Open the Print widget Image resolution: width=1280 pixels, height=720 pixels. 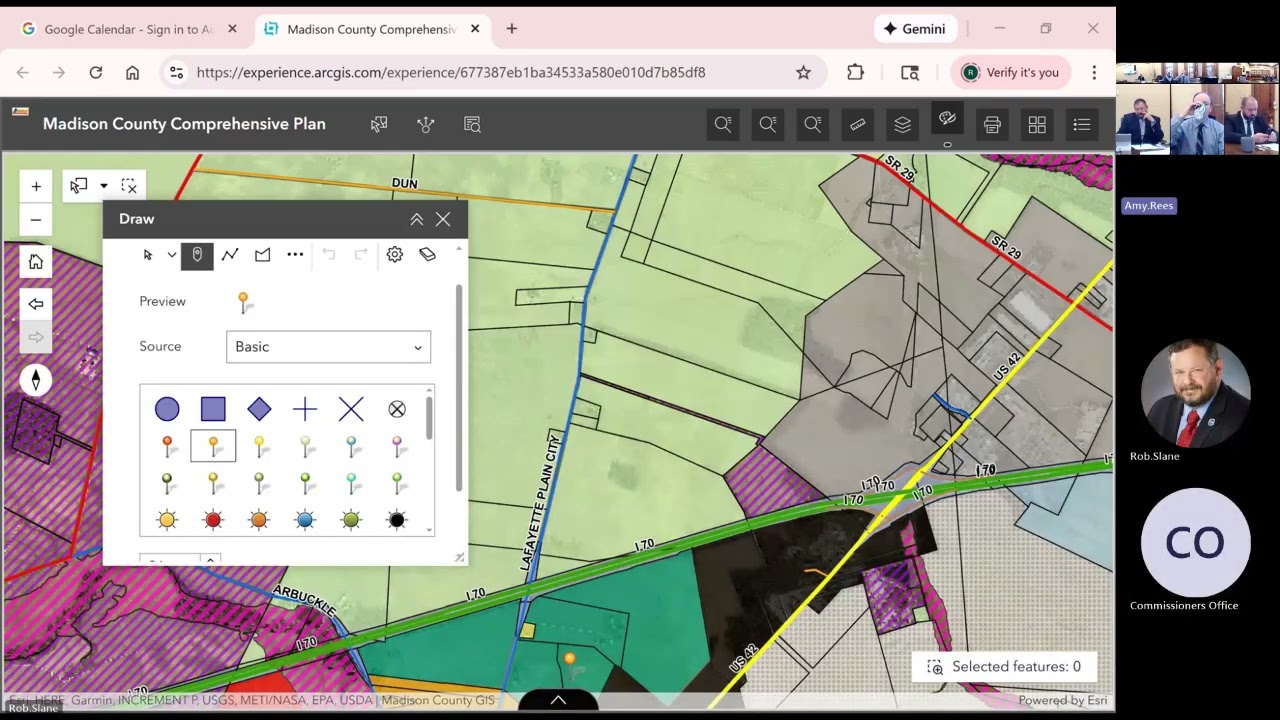(992, 125)
